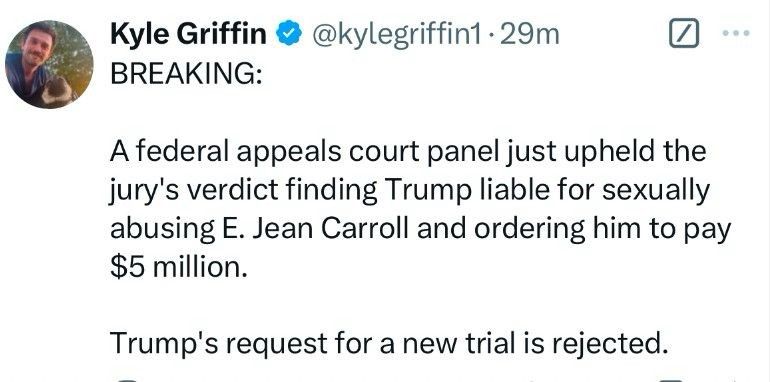Image resolution: width=770 pixels, height=382 pixels.
Task: Open the three-dot more options menu
Action: (x=737, y=33)
